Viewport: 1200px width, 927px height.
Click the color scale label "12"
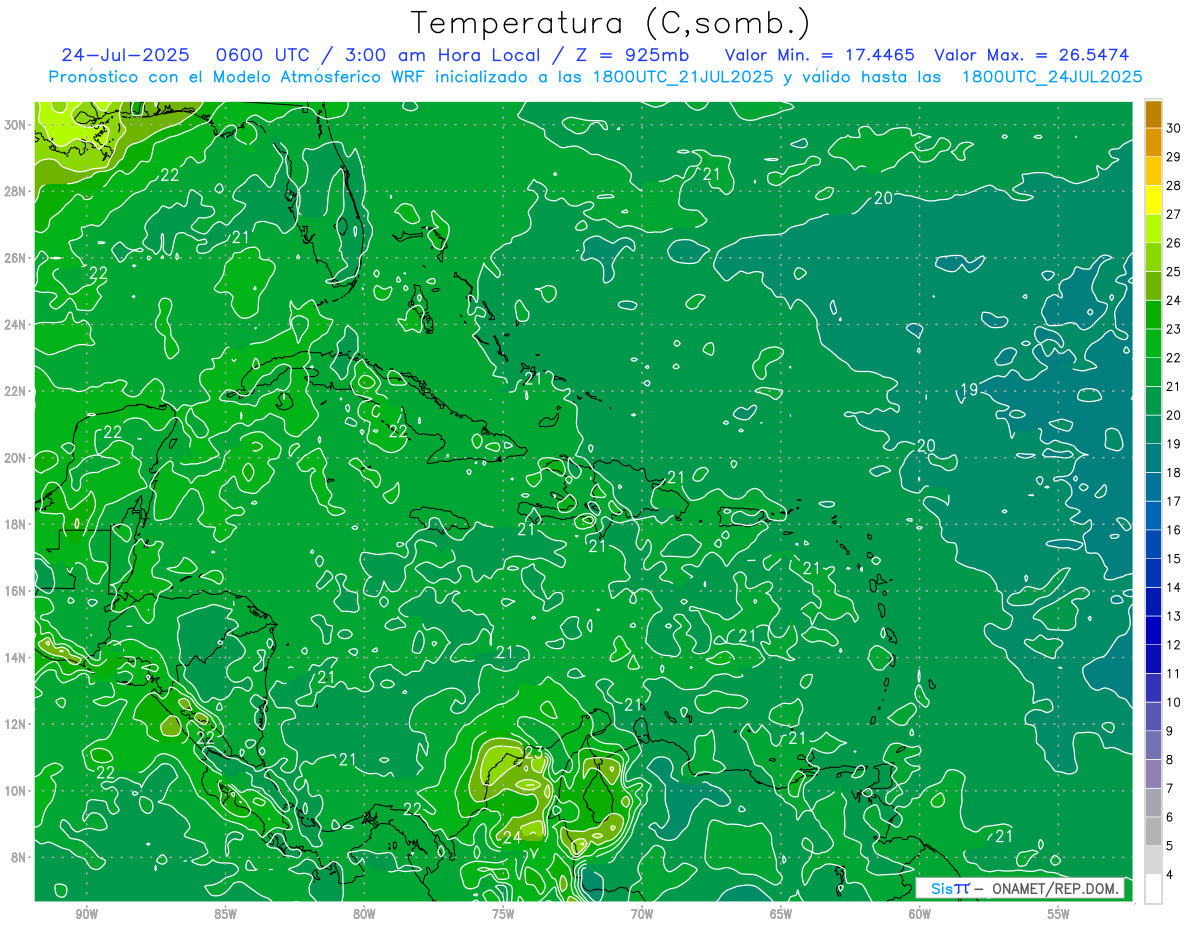[1173, 645]
